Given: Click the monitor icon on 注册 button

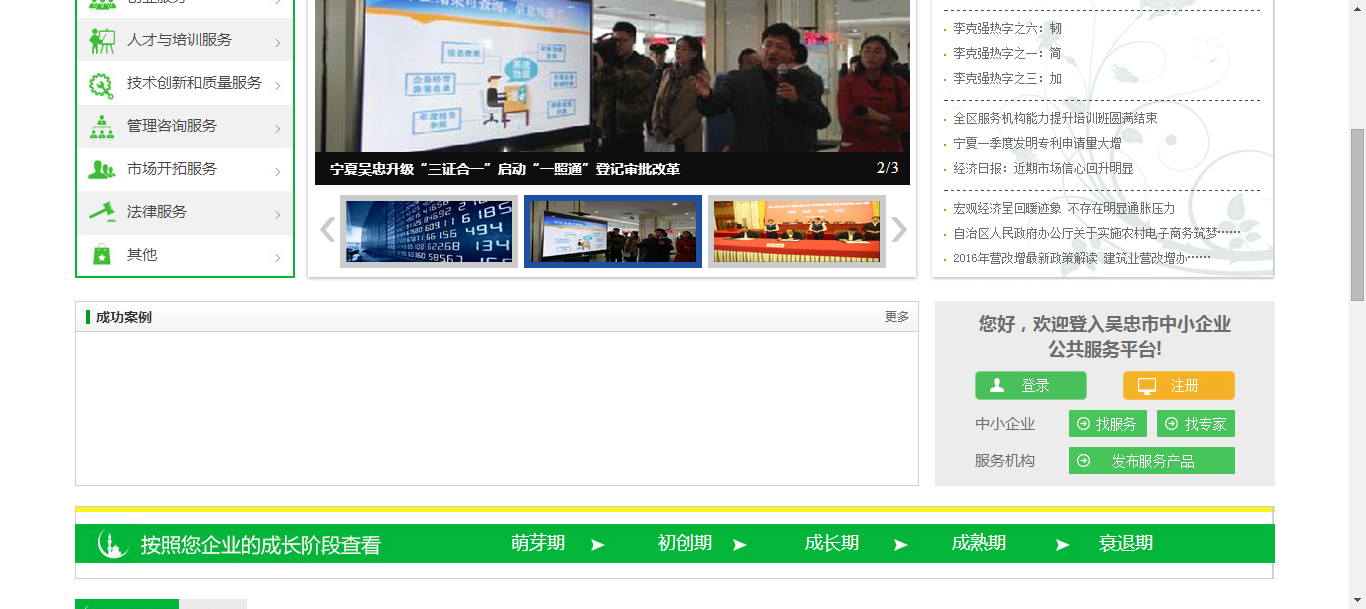Looking at the screenshot, I should (x=1147, y=386).
